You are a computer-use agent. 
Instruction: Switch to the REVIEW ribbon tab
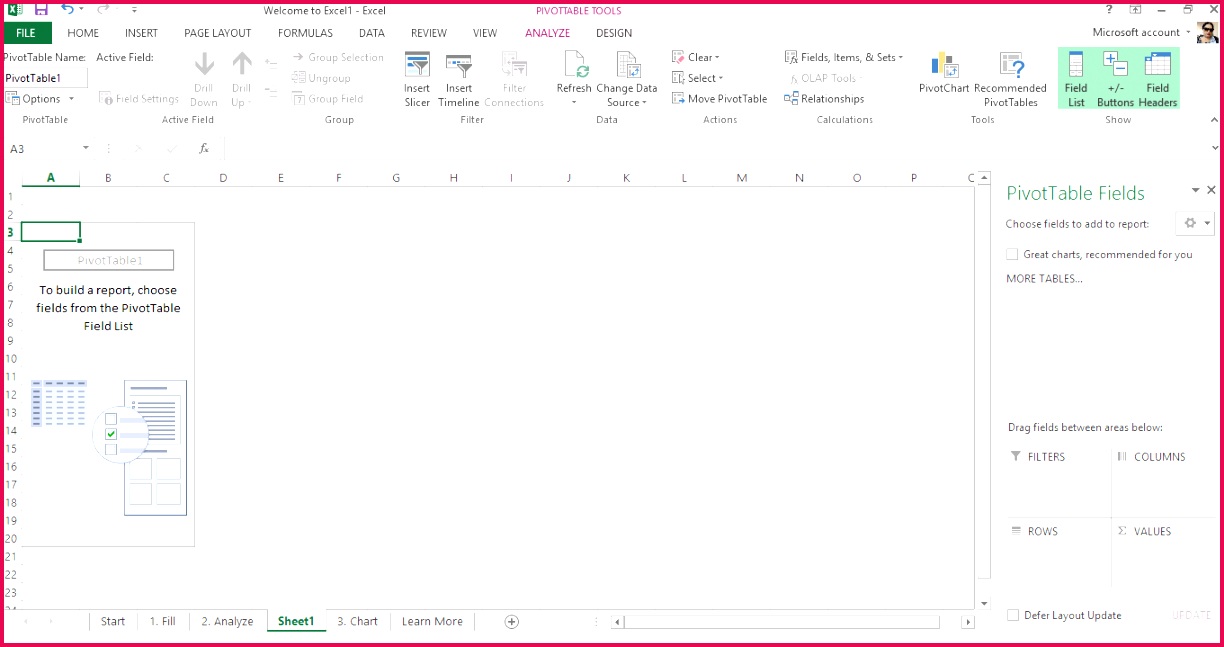(429, 33)
